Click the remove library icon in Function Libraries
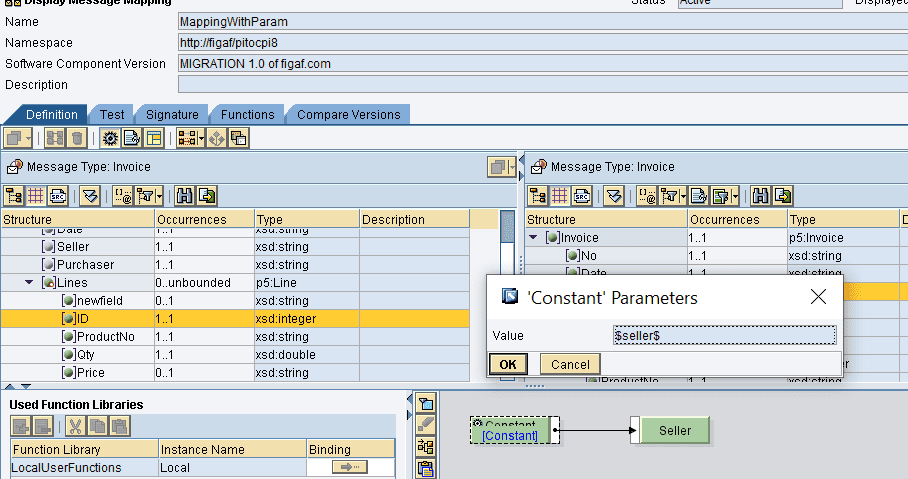The width and height of the screenshot is (908, 479). click(x=43, y=426)
